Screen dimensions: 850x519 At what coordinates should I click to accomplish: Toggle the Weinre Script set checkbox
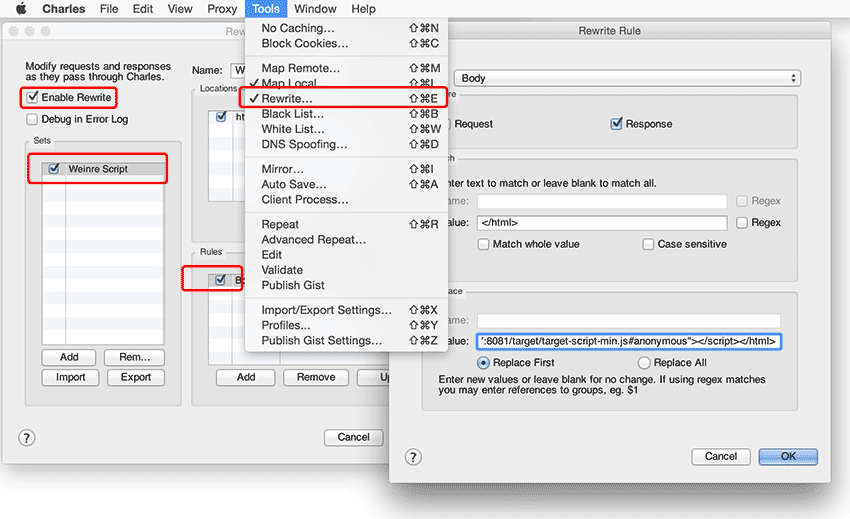point(54,169)
